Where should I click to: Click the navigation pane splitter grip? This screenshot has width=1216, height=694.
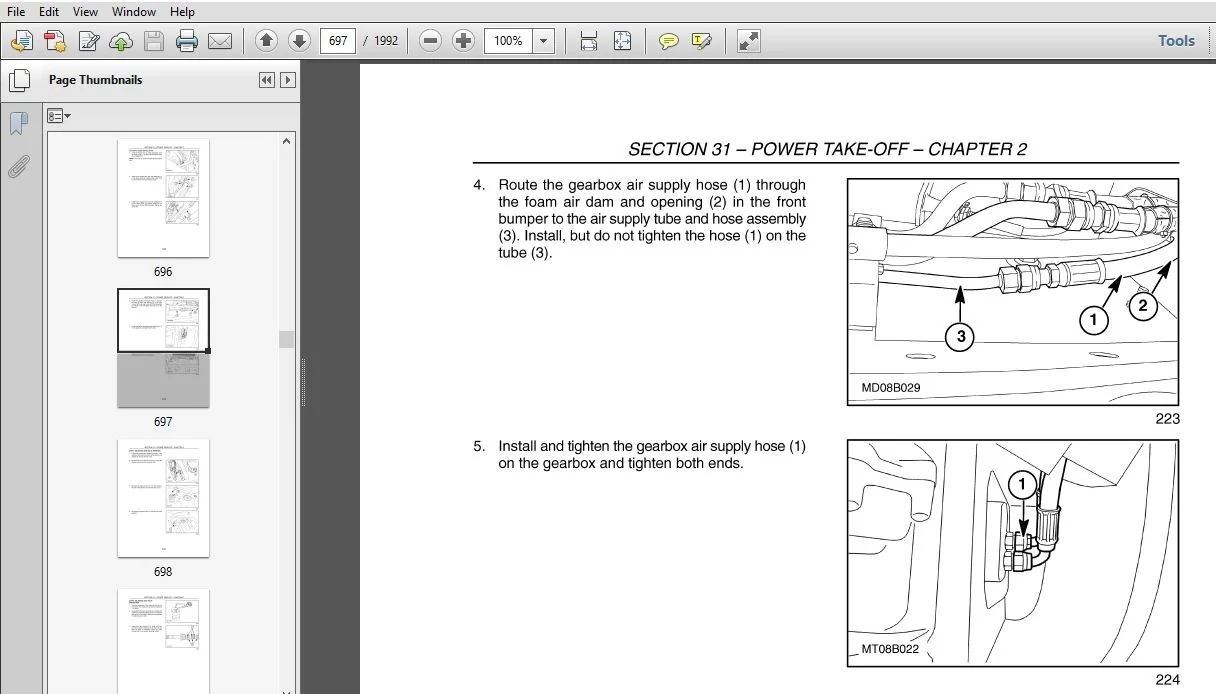click(303, 383)
